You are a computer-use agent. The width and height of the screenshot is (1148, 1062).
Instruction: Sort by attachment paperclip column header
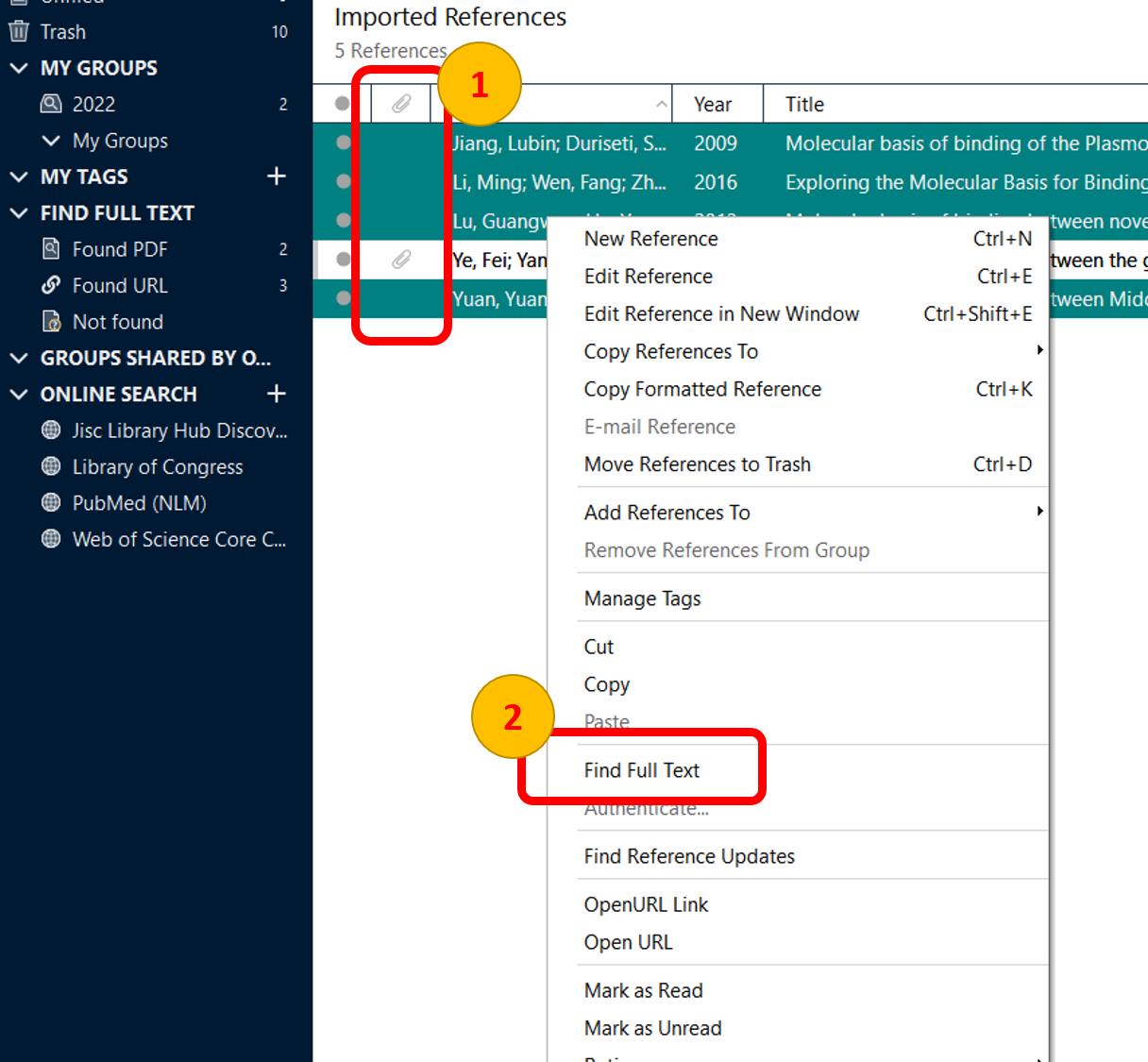coord(401,104)
